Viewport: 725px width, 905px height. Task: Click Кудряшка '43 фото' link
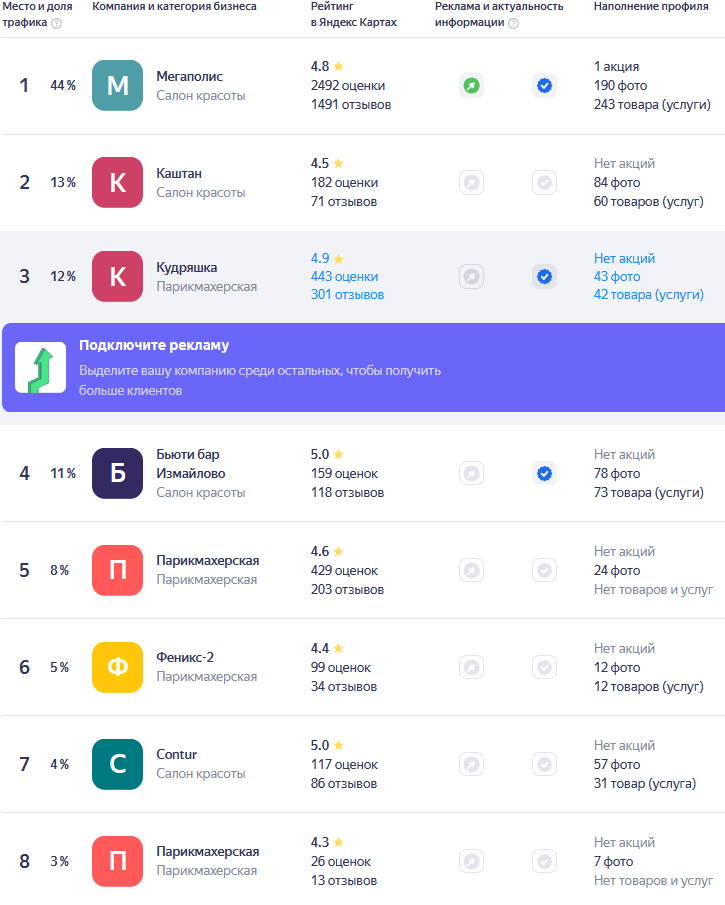point(617,277)
